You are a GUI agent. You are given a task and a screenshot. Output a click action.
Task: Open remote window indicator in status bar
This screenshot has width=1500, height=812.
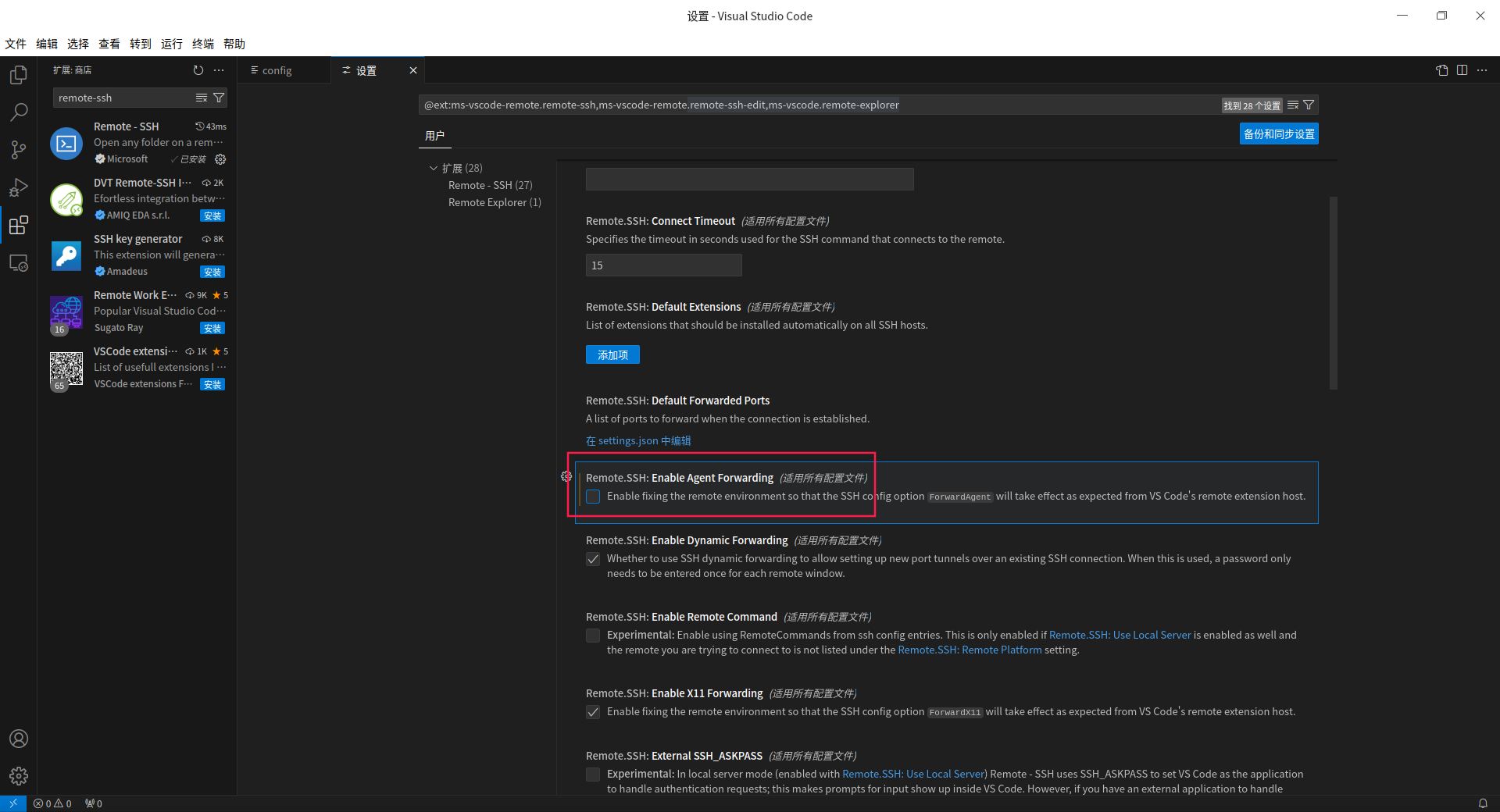point(13,803)
